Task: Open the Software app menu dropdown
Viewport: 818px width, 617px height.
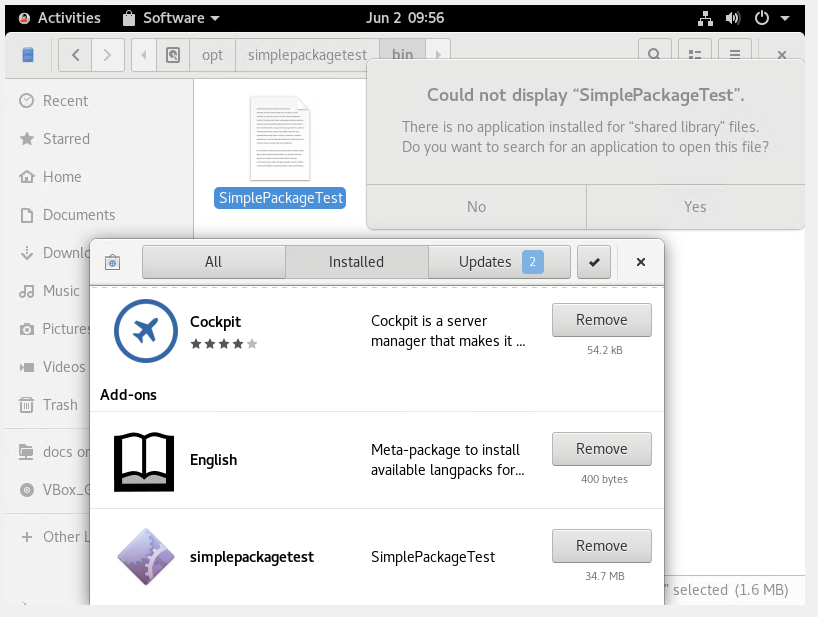Action: [x=172, y=18]
